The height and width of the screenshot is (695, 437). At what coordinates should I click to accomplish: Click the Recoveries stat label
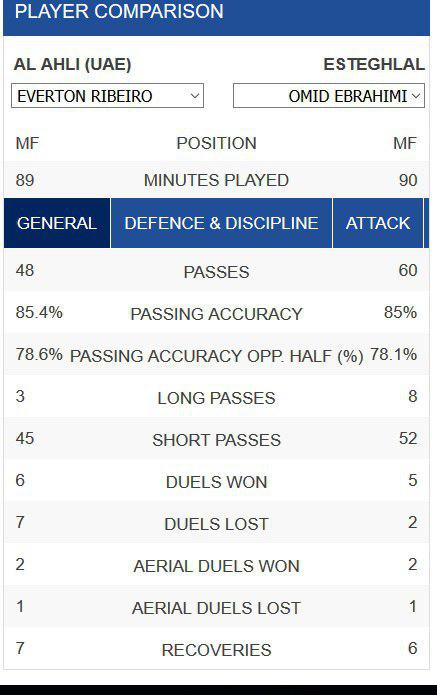pyautogui.click(x=216, y=650)
